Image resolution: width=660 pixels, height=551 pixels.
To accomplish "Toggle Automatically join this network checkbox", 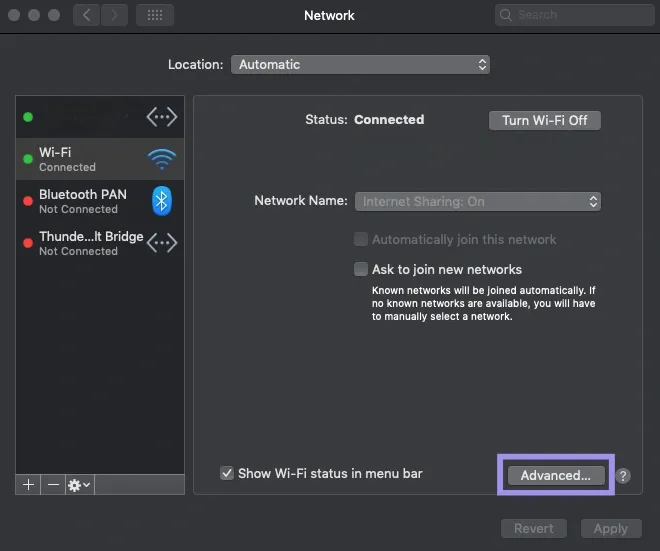I will coord(361,239).
